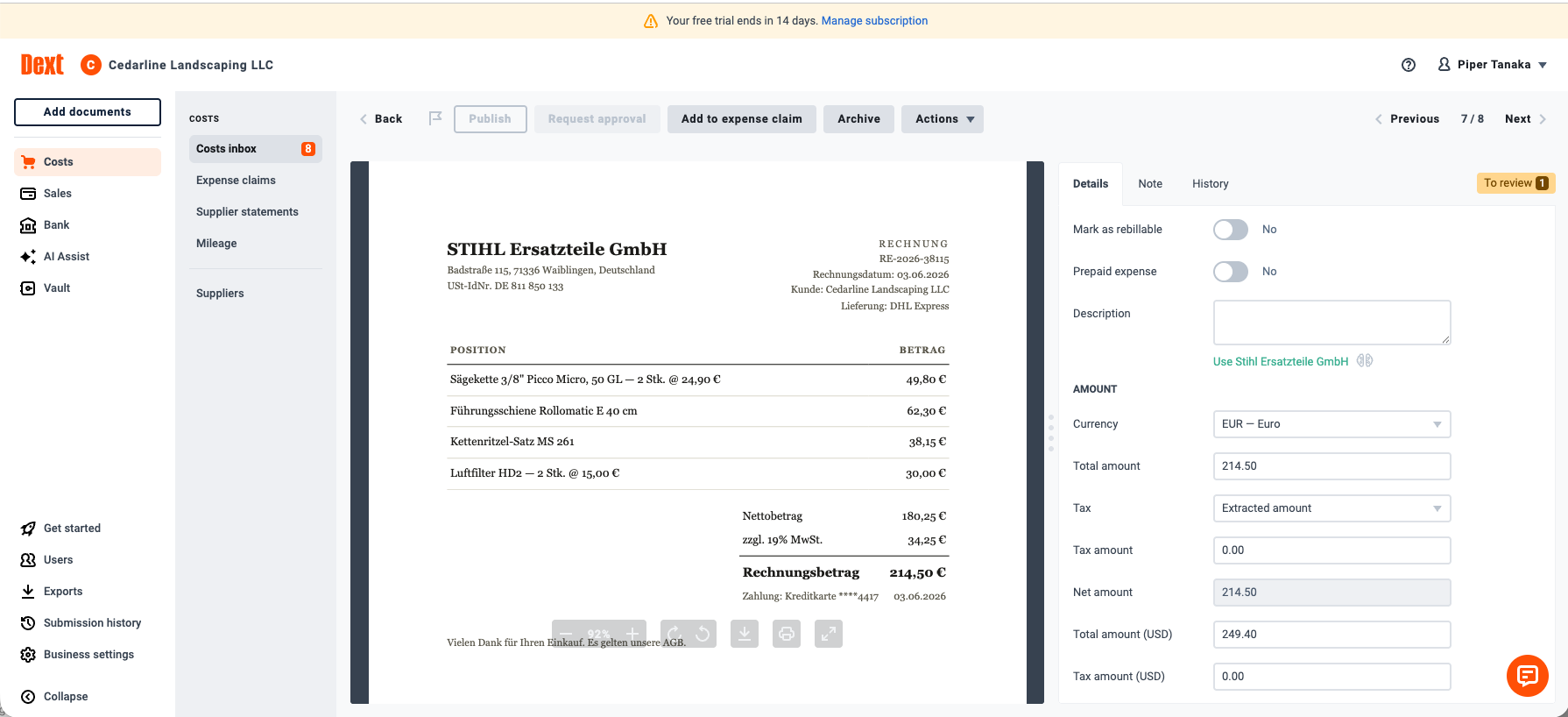Expand document viewer to fullscreen
This screenshot has height=717, width=1568.
click(x=829, y=634)
